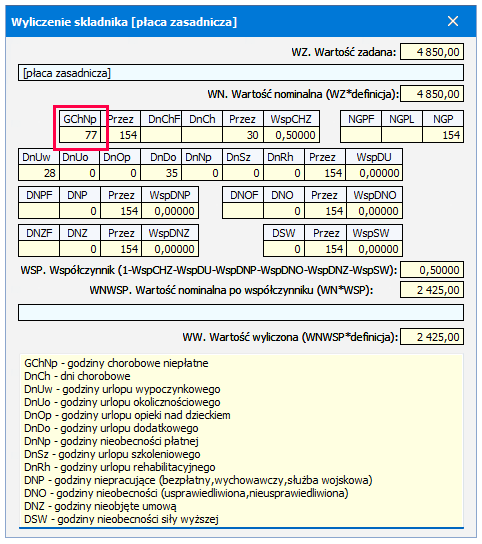Click the WNWSP value field 2 425,00

tap(432, 290)
